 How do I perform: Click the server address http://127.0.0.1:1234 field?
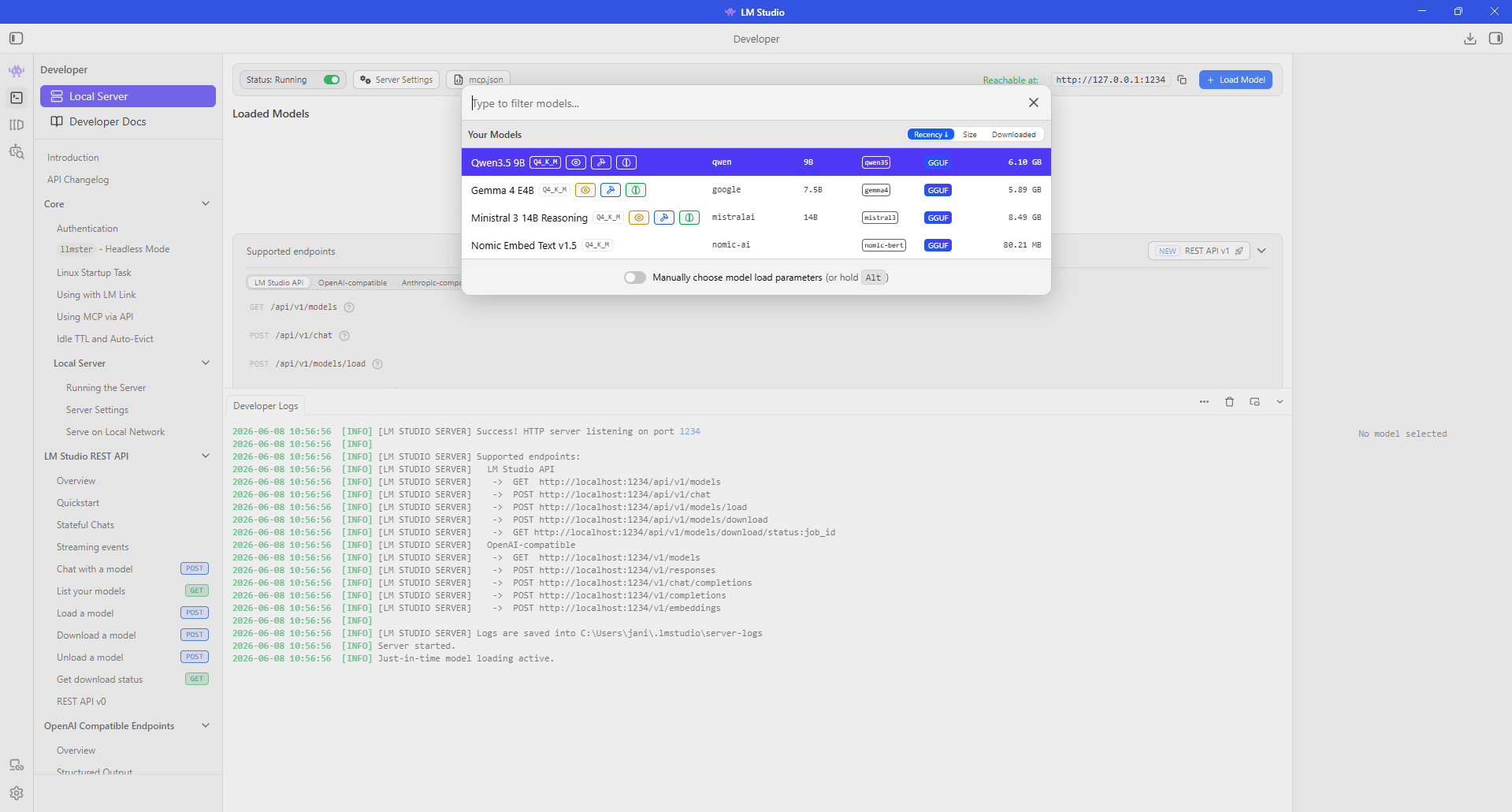pos(1110,80)
